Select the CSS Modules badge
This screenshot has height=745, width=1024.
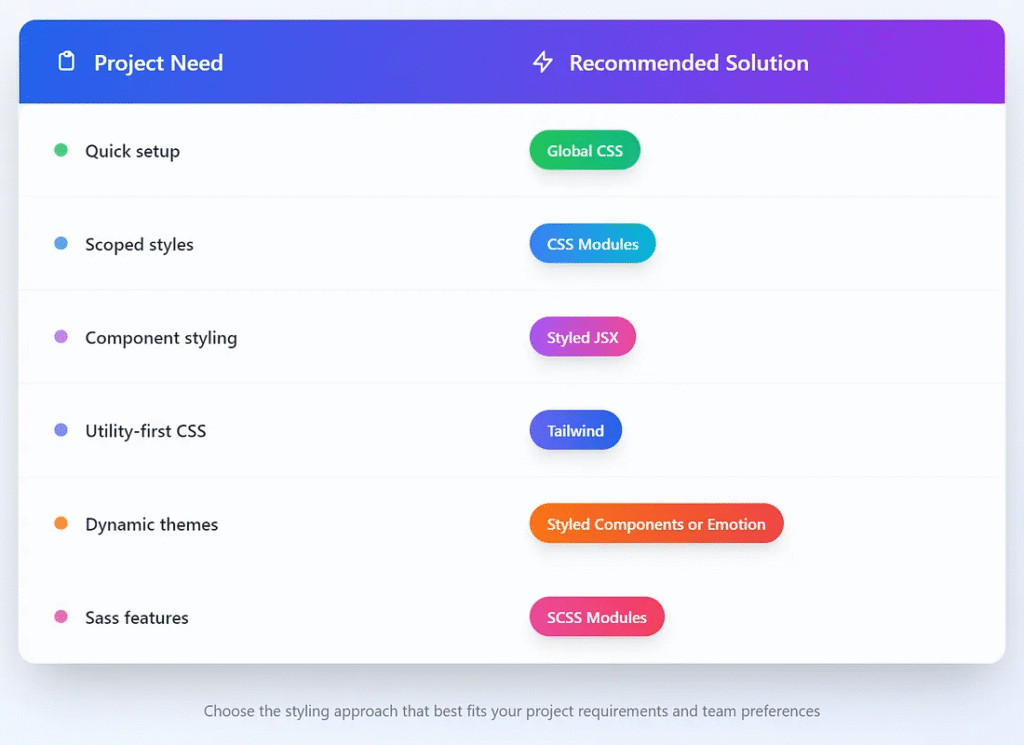(x=592, y=244)
